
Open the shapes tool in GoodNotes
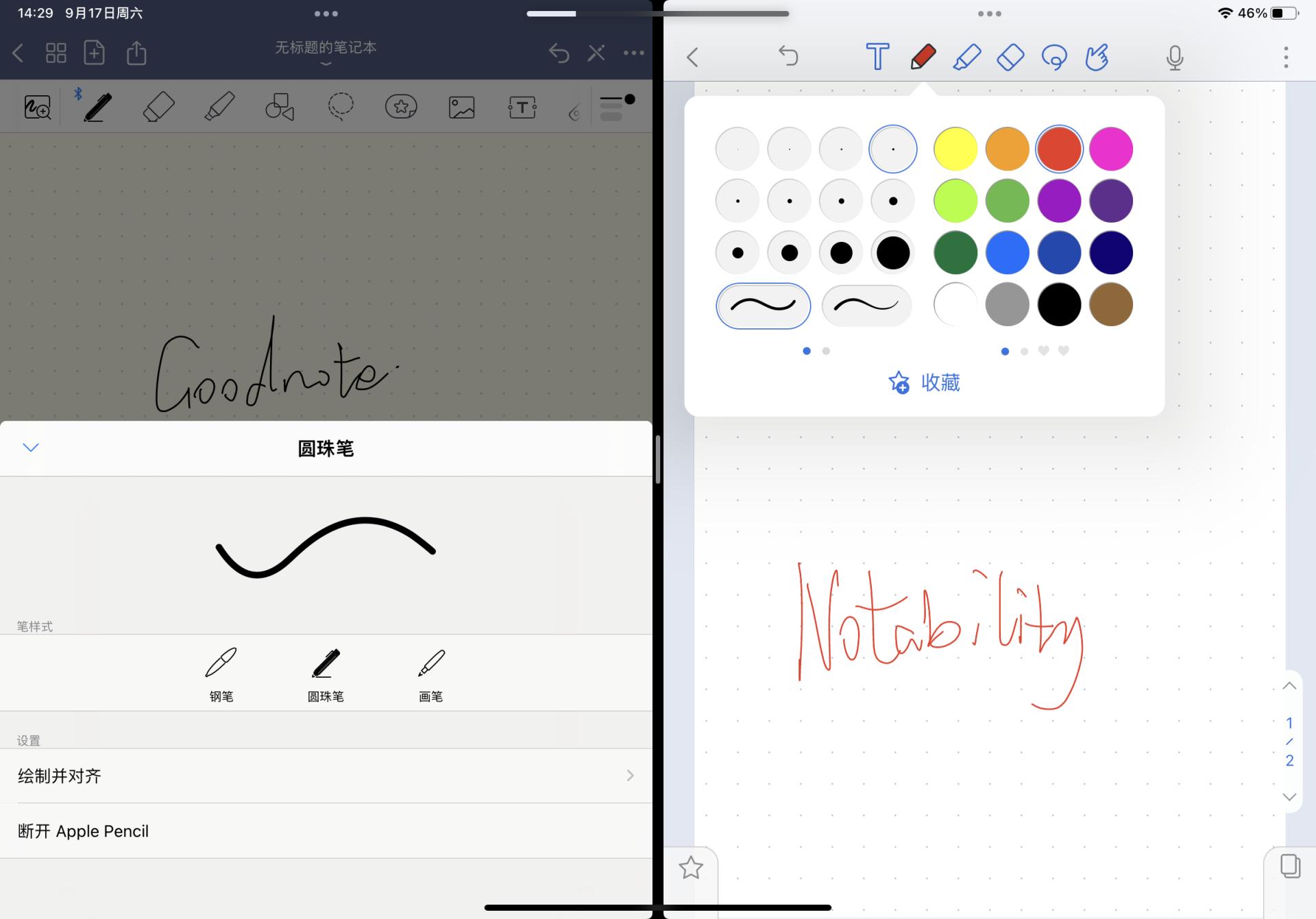pyautogui.click(x=279, y=107)
